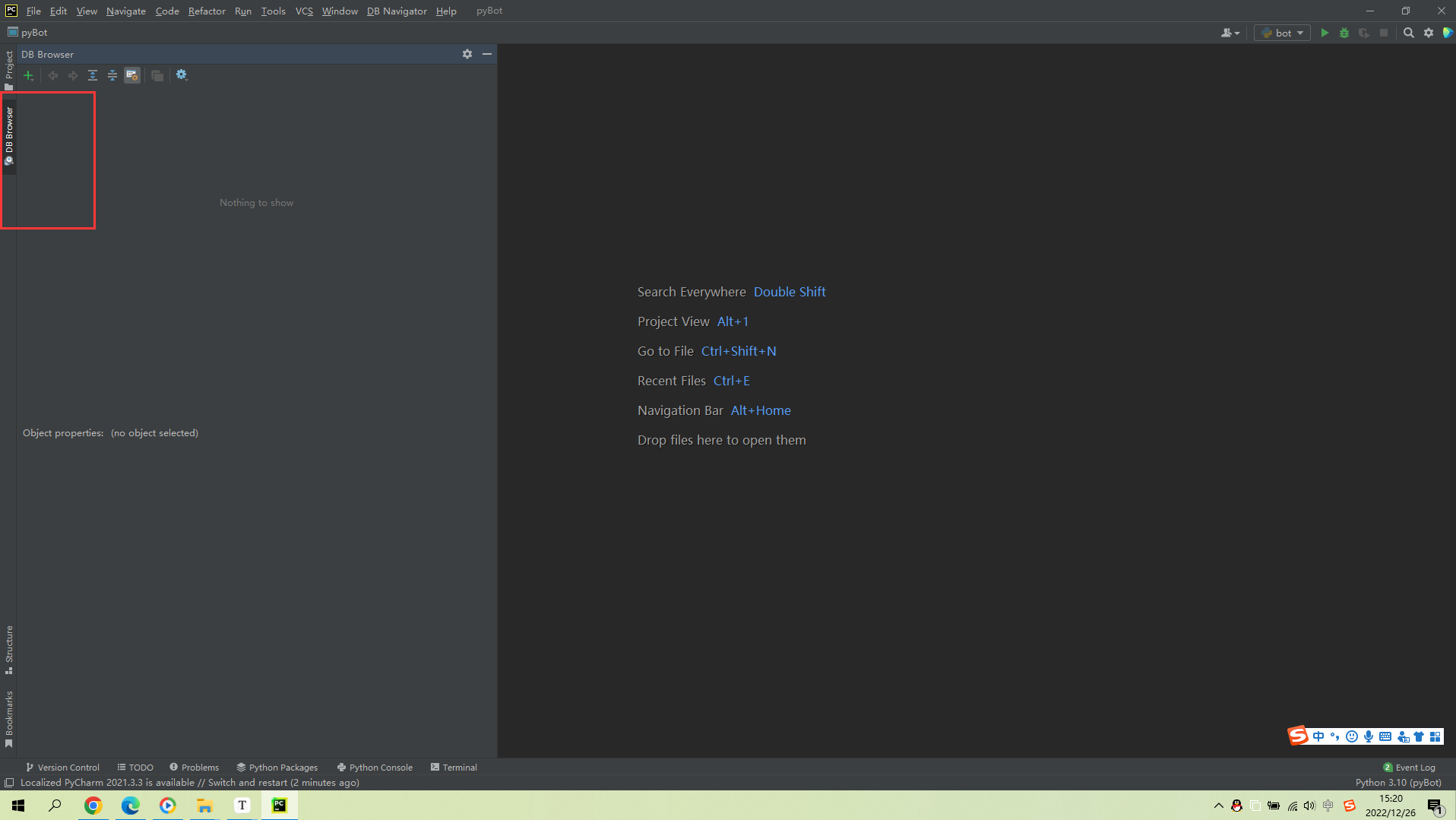Open the TODO tool window
This screenshot has width=1456, height=820.
(135, 768)
